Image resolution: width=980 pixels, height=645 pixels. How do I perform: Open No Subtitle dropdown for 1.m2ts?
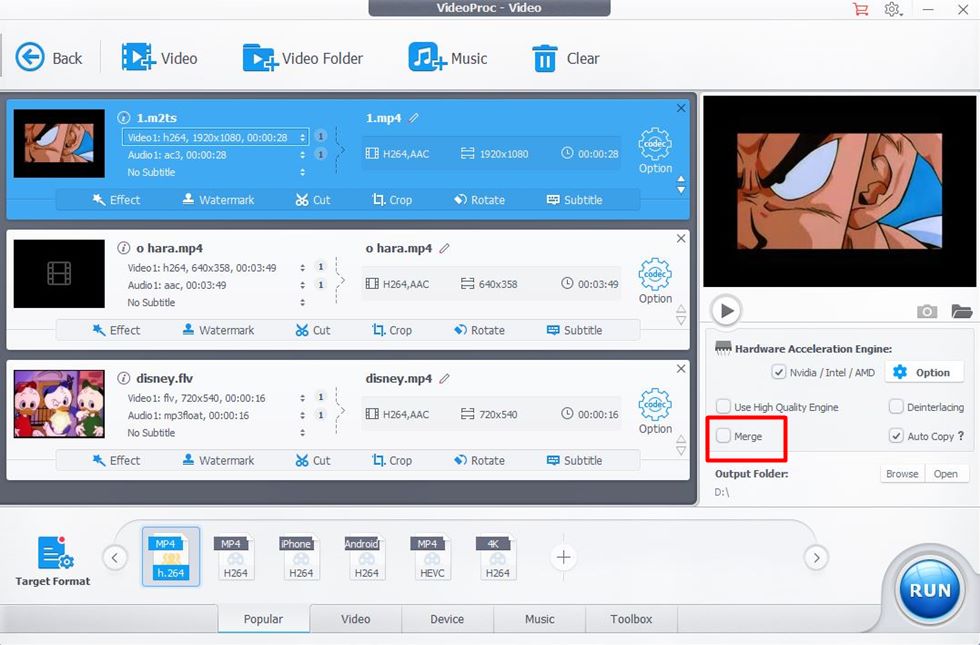tap(302, 172)
